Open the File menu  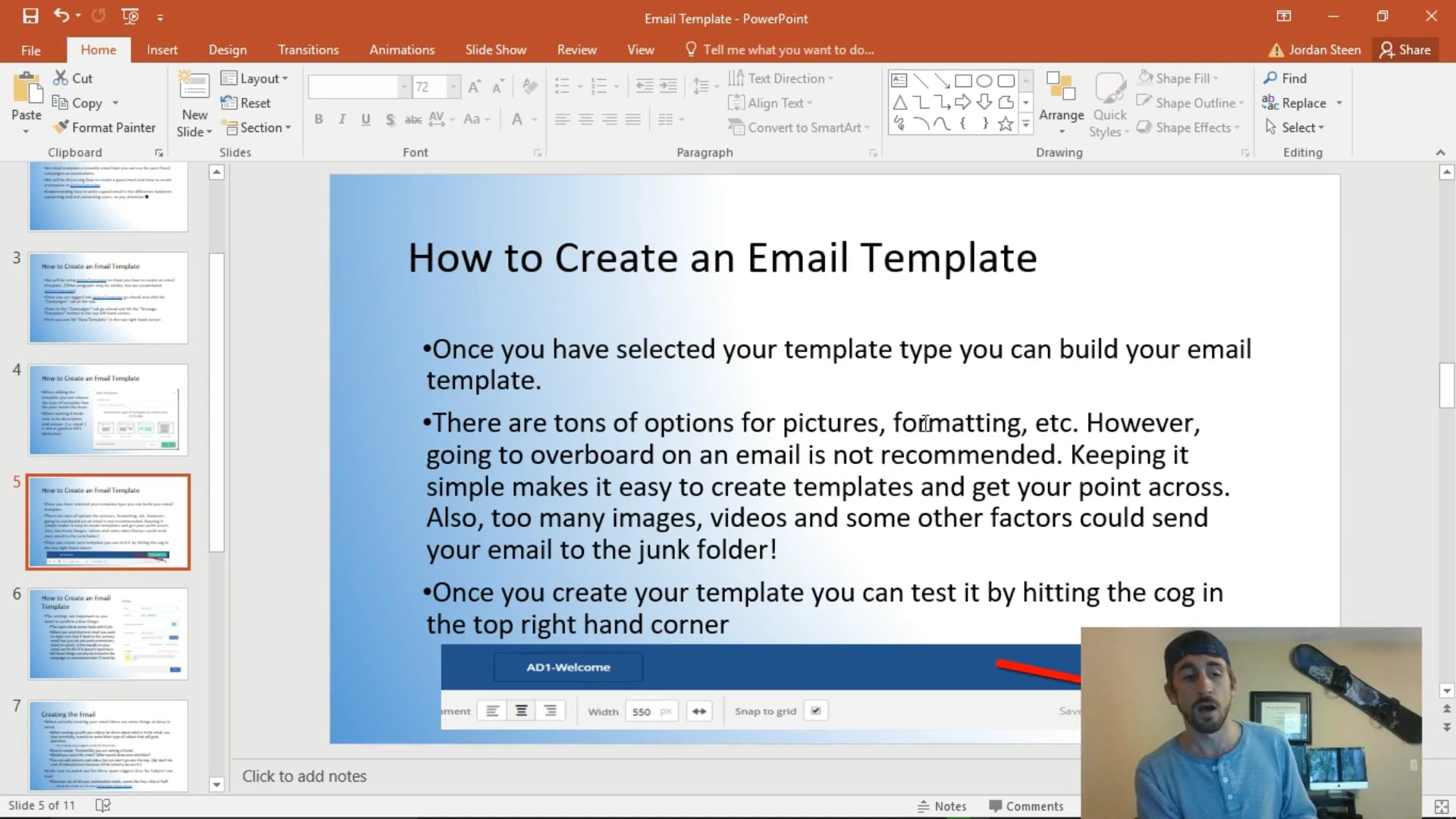[x=31, y=50]
